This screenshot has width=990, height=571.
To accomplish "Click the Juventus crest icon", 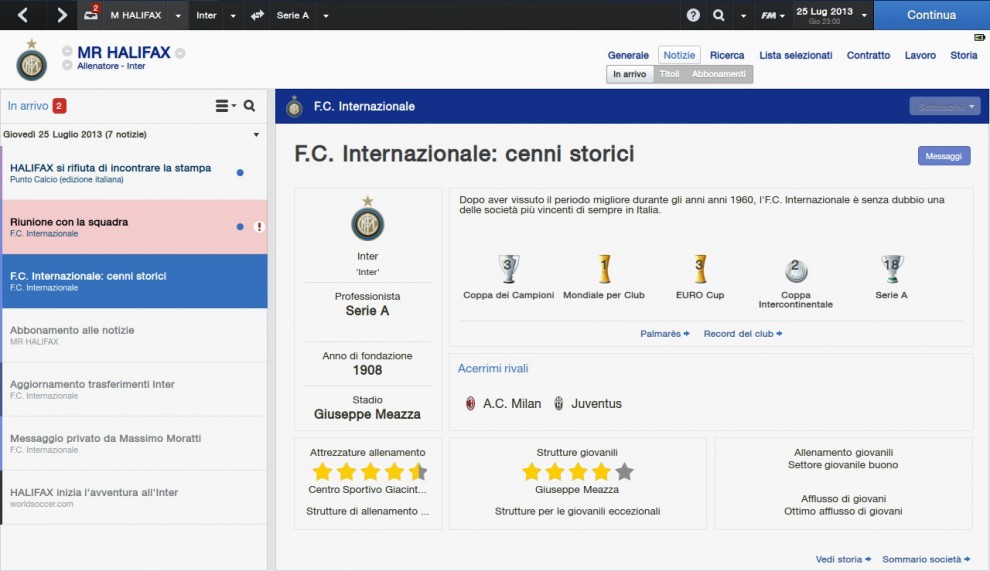I will point(559,403).
